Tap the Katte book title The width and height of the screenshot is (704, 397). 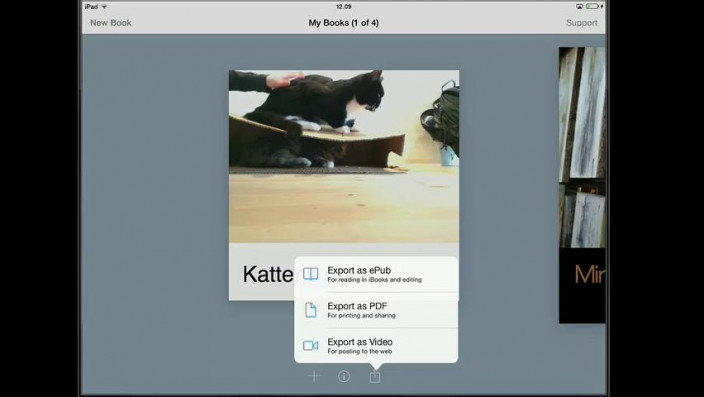268,274
